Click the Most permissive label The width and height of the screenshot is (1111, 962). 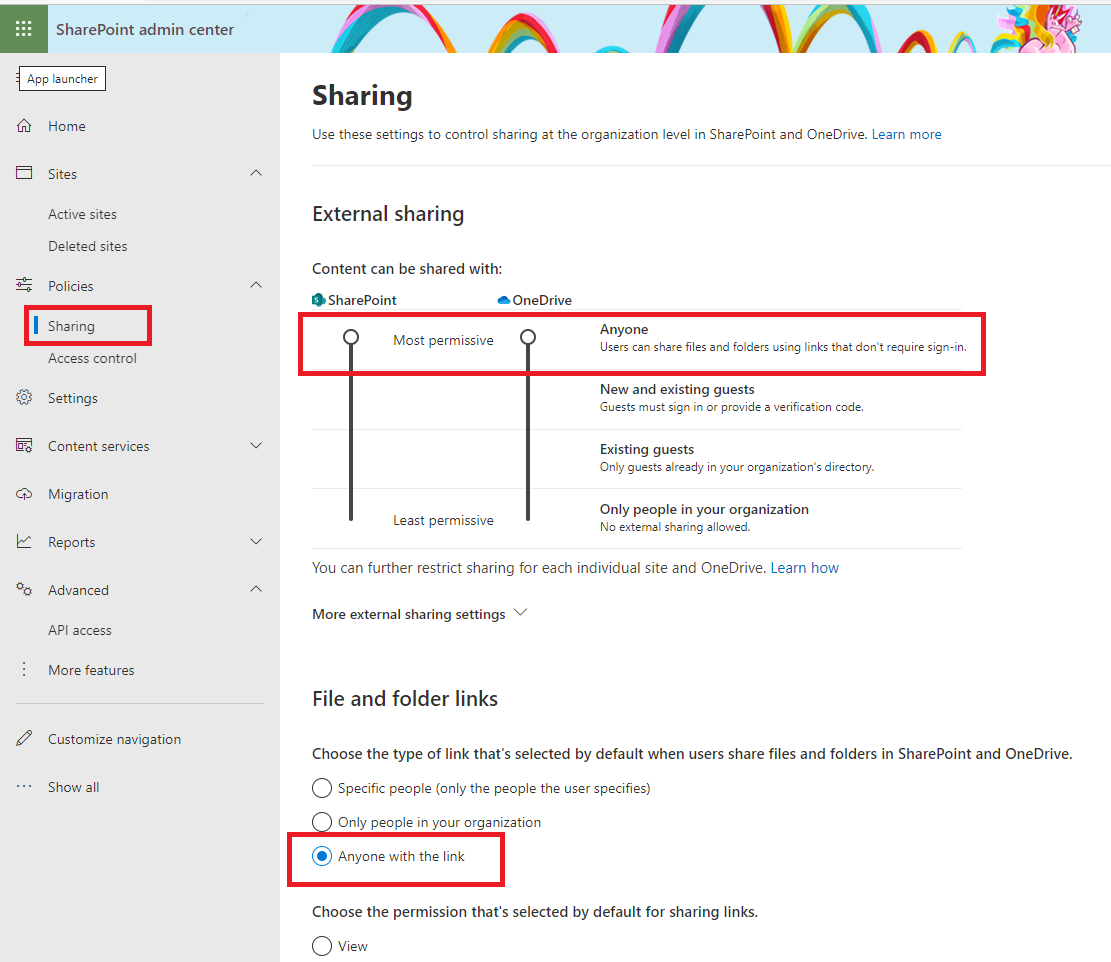(444, 340)
